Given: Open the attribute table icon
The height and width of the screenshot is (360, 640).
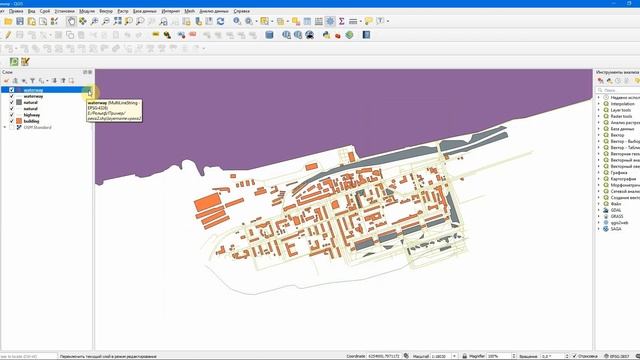Looking at the screenshot, I should tap(307, 21).
